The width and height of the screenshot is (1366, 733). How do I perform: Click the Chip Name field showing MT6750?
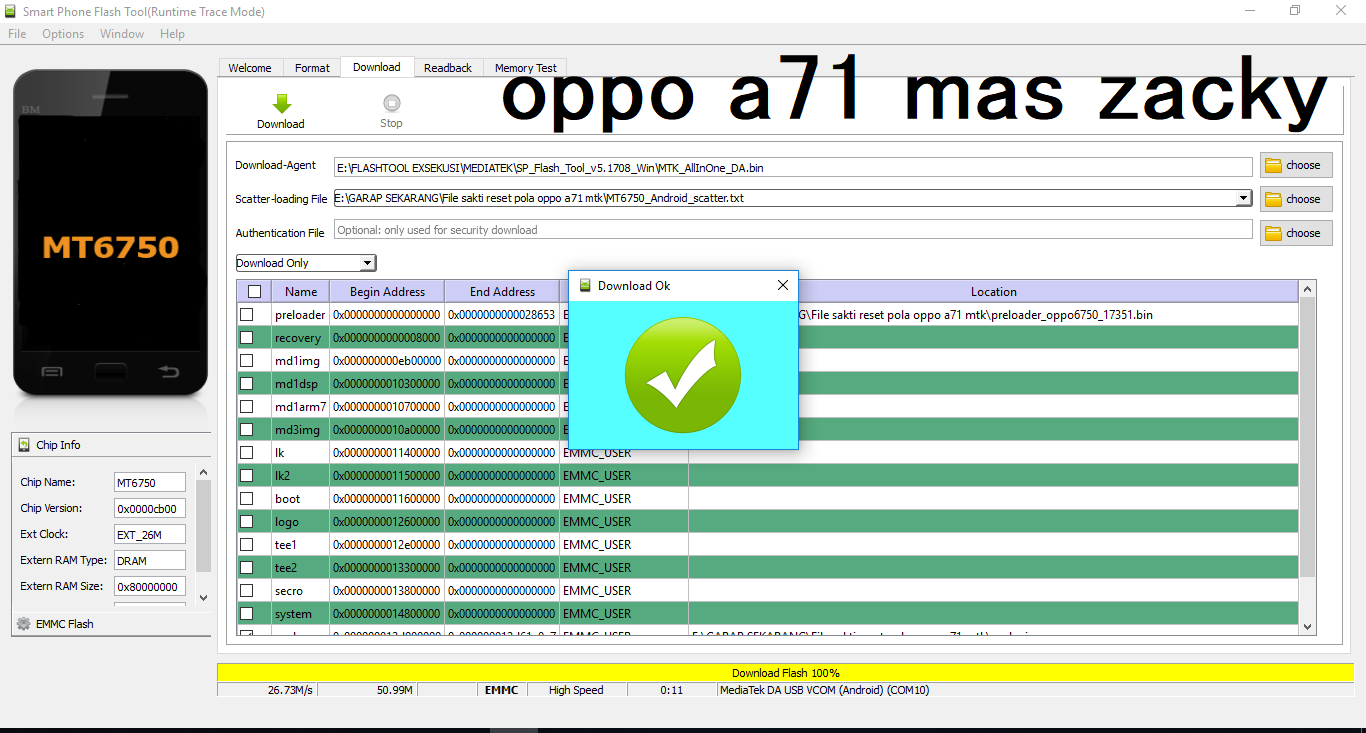click(x=149, y=482)
